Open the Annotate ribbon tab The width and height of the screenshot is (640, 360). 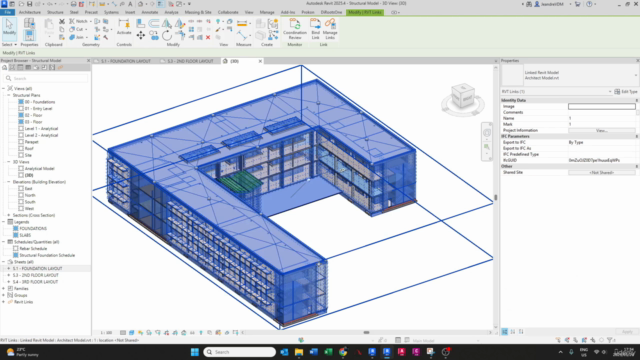(x=149, y=12)
